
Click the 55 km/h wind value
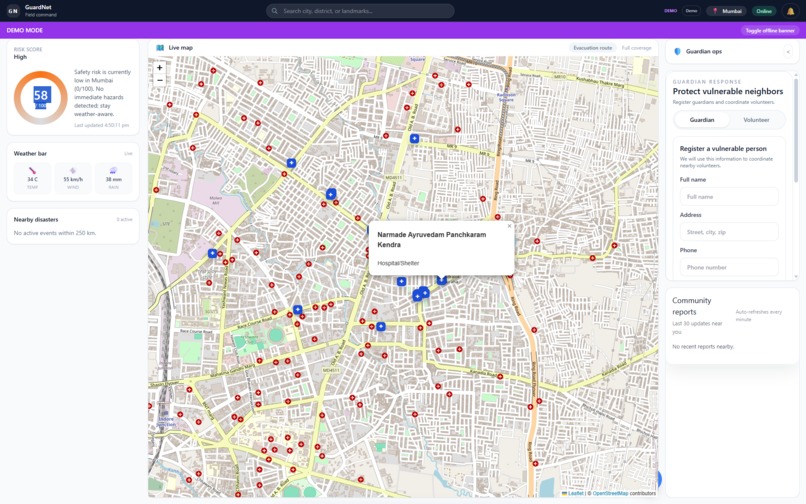[x=73, y=179]
